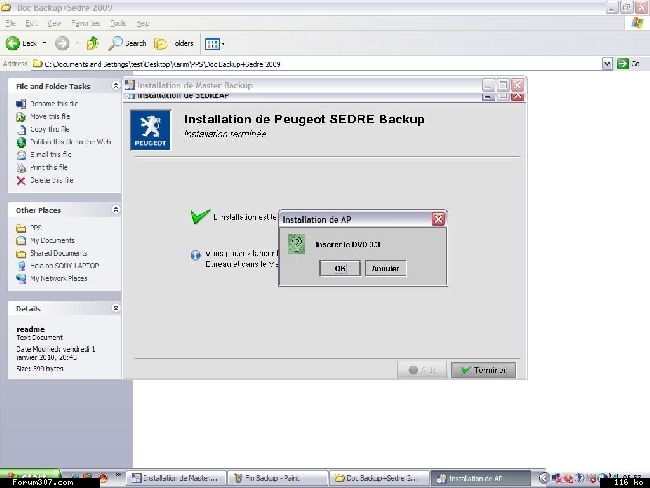Click the globe publish icon
Screen dimensions: 650x488
(21, 142)
